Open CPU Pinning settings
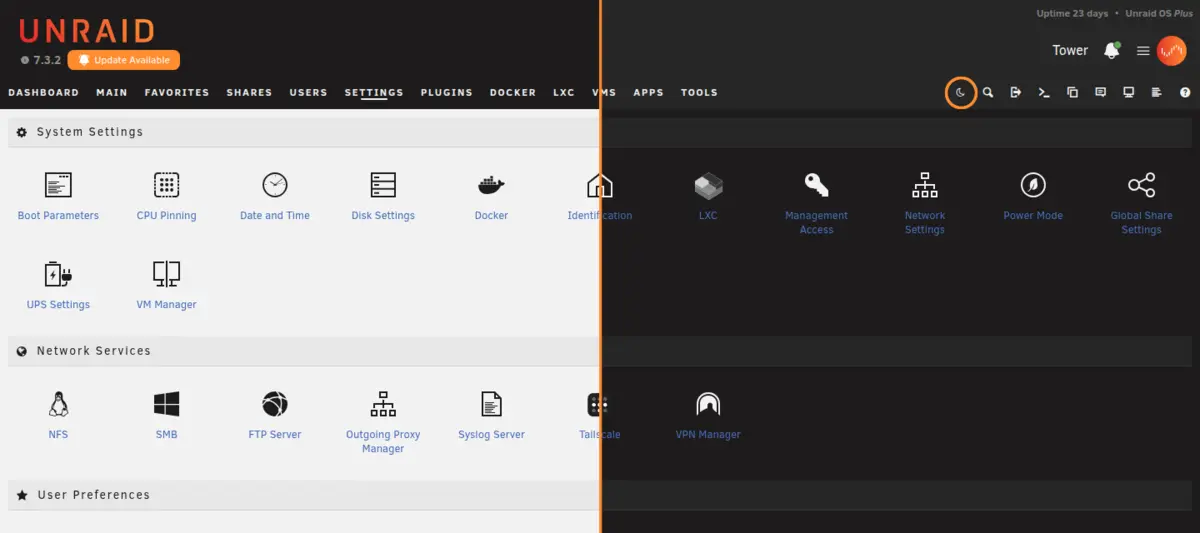Viewport: 1200px width, 533px height. click(166, 197)
